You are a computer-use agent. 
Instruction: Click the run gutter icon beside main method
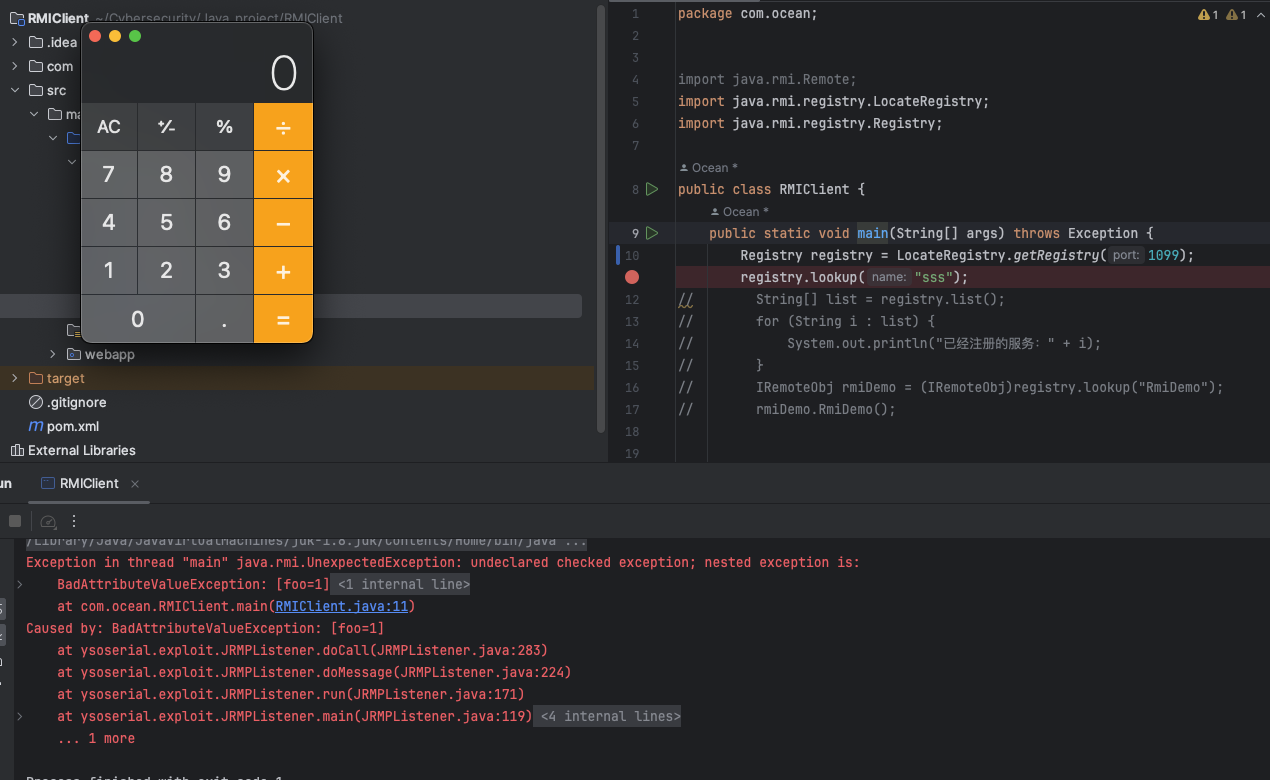[x=652, y=233]
